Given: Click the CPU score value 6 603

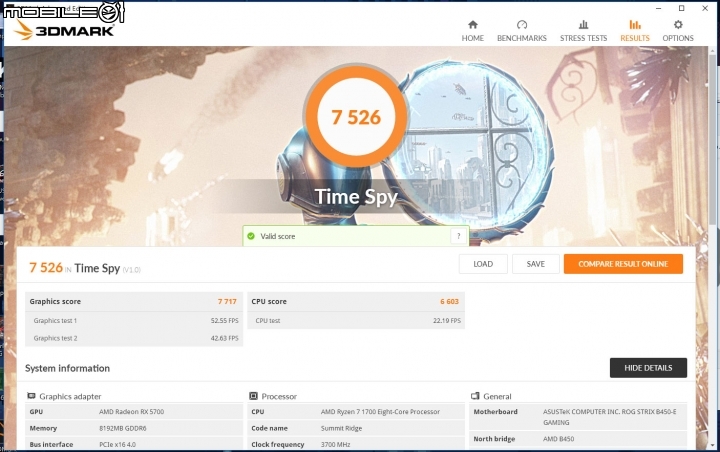Looking at the screenshot, I should (x=450, y=302).
